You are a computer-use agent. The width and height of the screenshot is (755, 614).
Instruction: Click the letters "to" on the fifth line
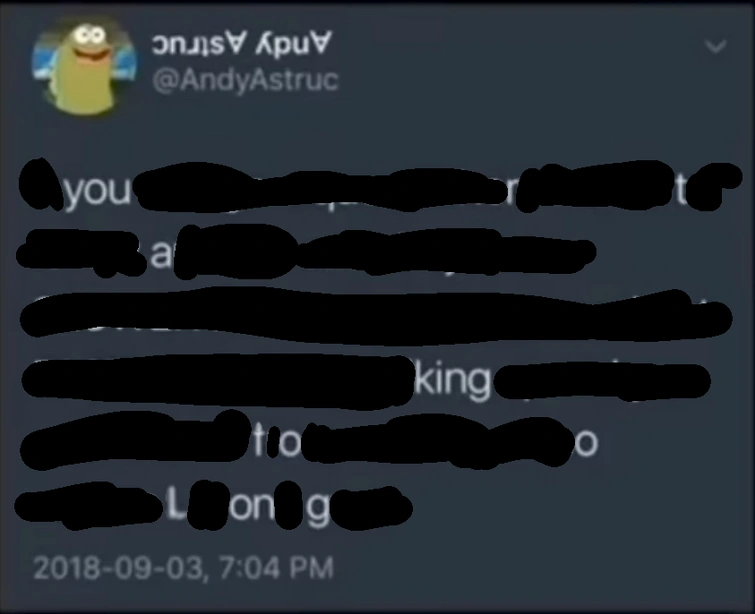tap(277, 442)
